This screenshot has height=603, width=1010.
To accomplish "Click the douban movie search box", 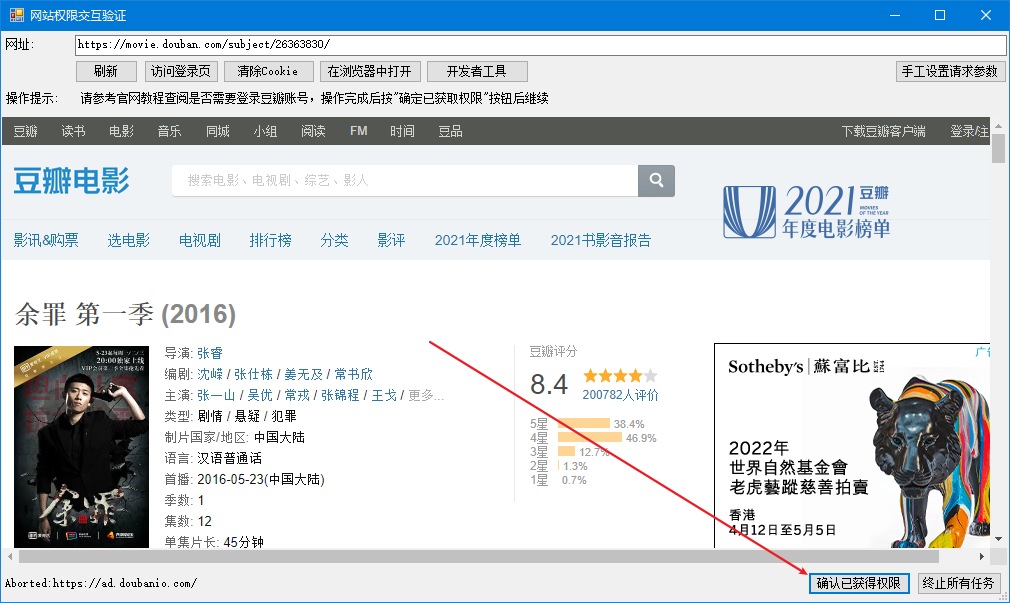I will tap(405, 180).
